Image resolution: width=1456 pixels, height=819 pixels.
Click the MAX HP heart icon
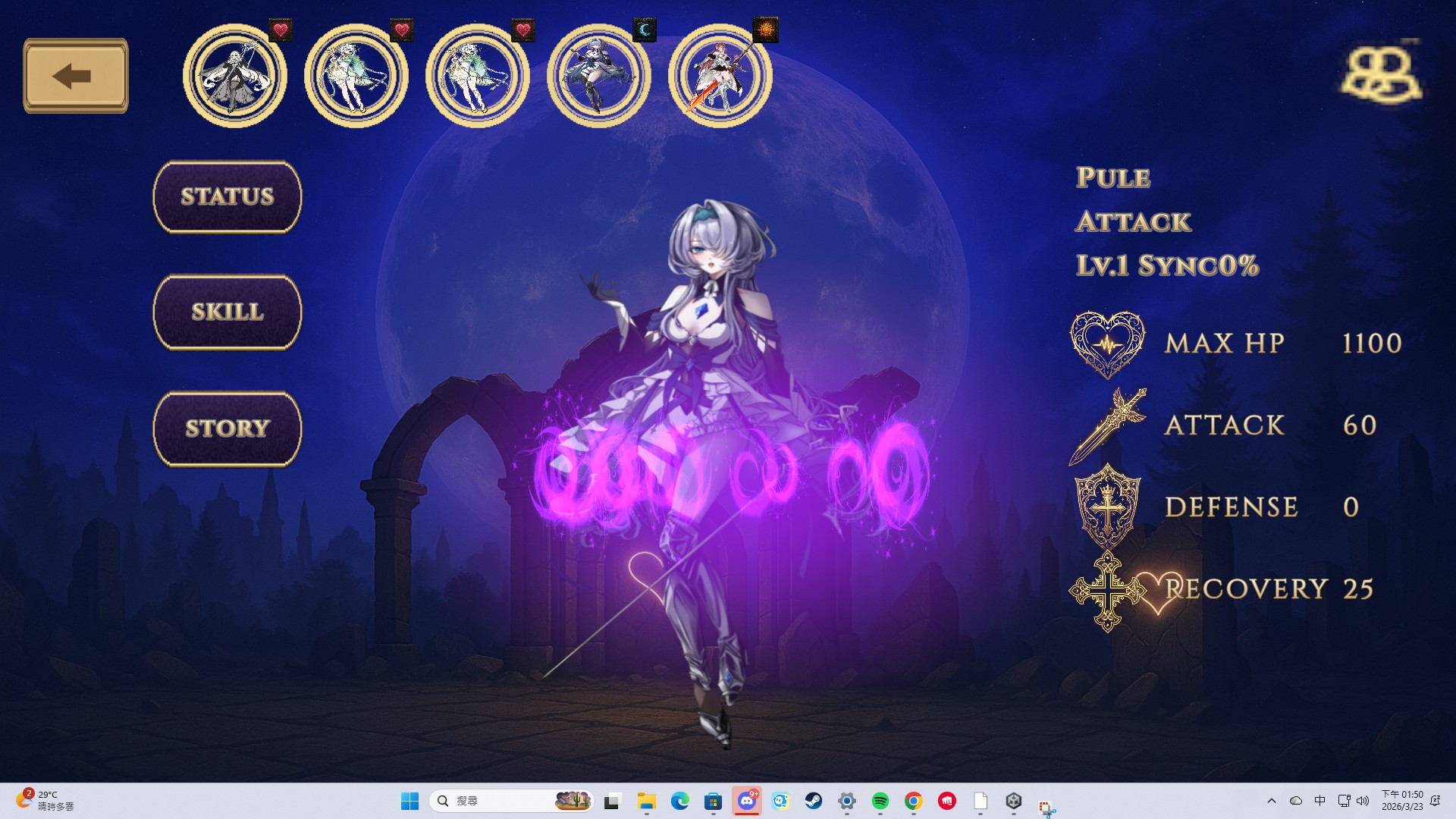(x=1108, y=344)
